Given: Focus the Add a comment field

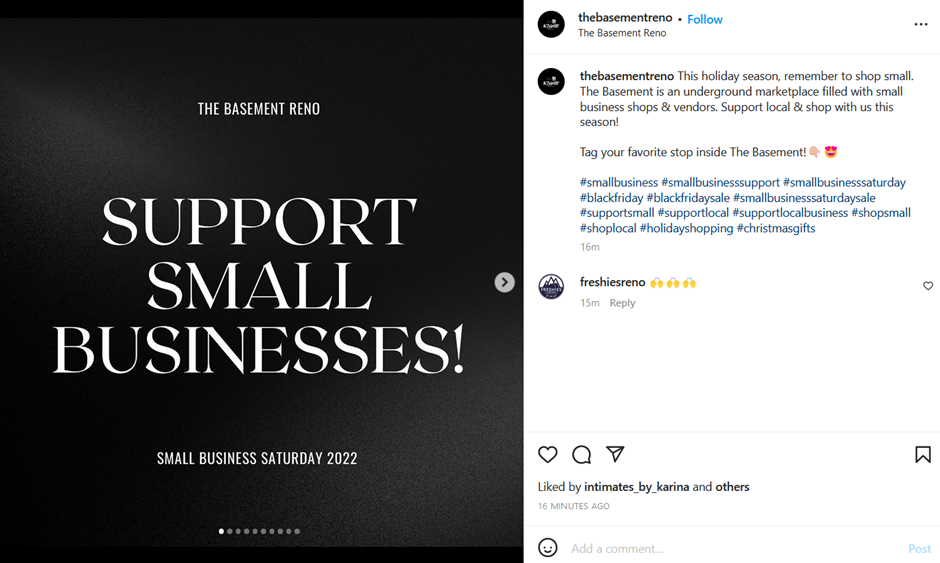Looking at the screenshot, I should click(x=734, y=549).
